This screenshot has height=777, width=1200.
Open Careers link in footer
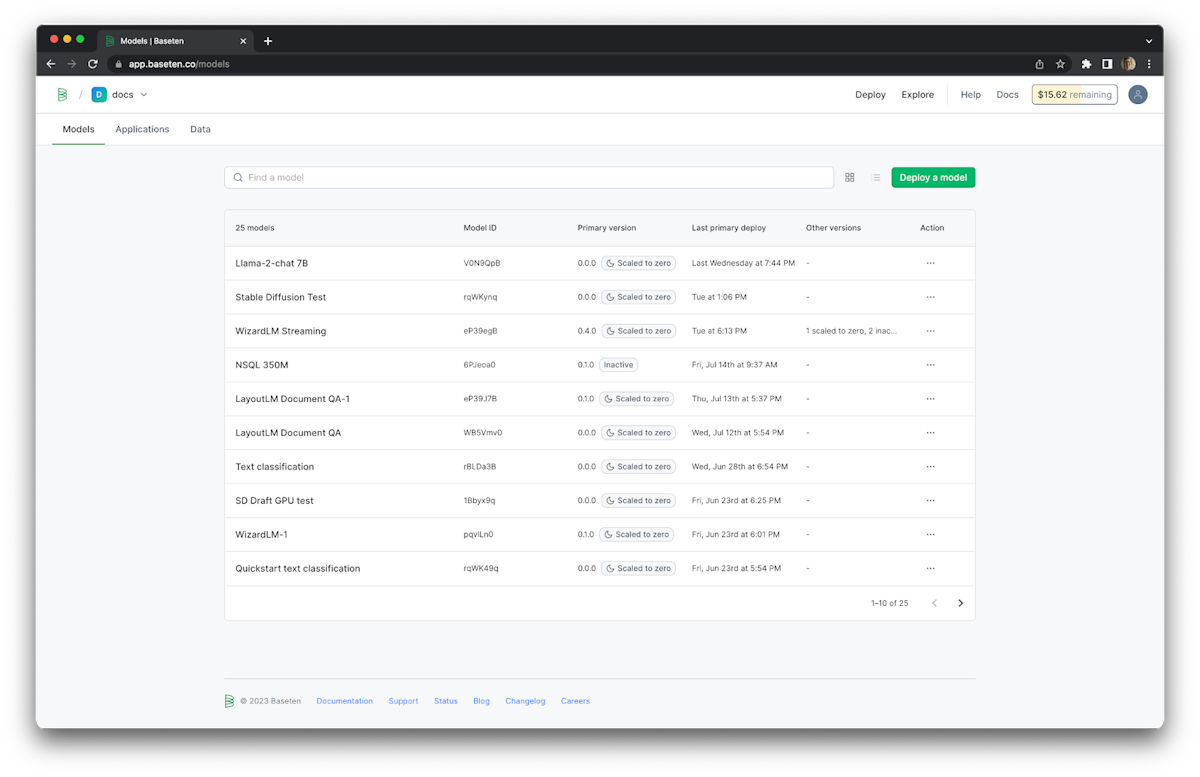click(575, 701)
